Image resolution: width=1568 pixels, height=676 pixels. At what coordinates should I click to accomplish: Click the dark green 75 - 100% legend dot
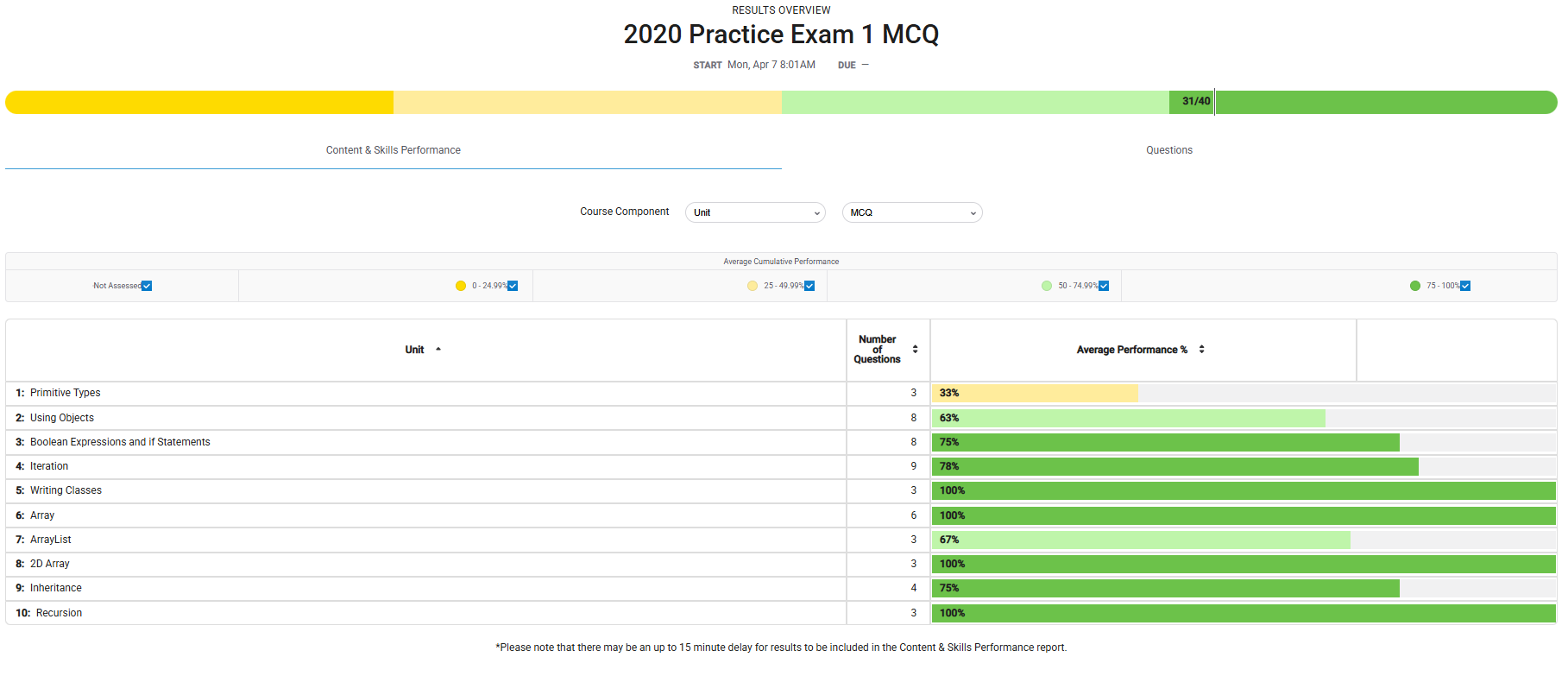1415,286
